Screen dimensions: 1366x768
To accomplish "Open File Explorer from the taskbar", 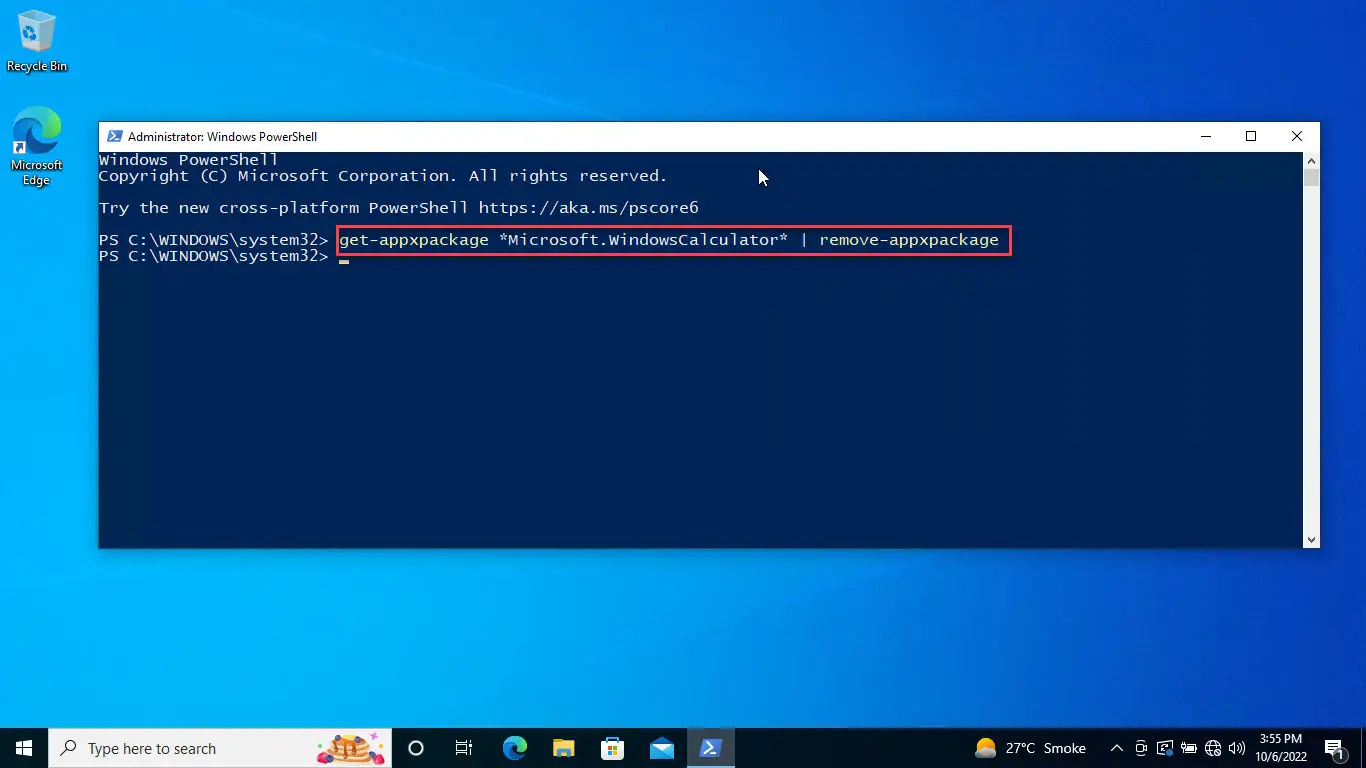I will pos(563,748).
